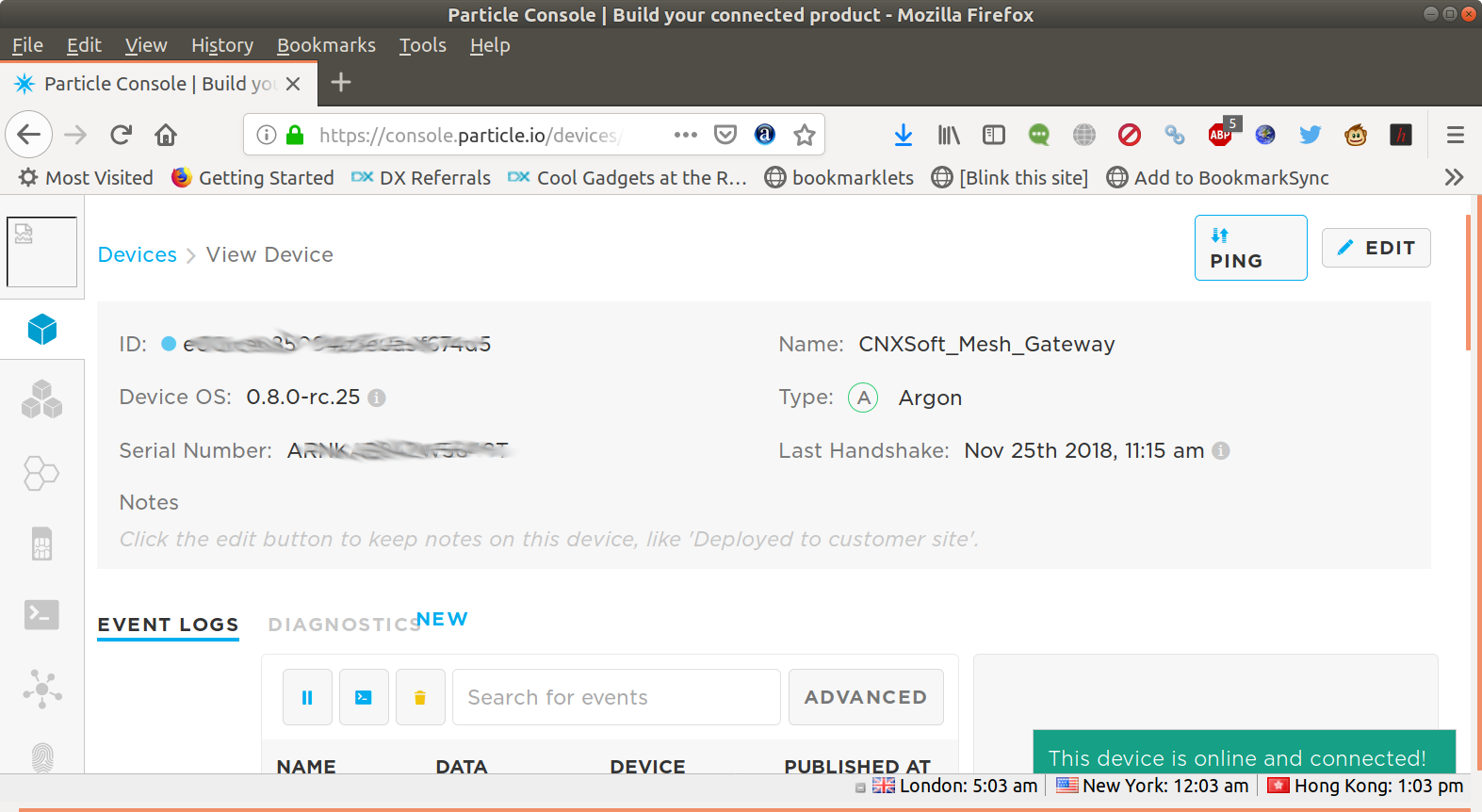Click the Hong Kong clock in status bar
Viewport: 1482px width, 812px height.
click(1365, 786)
